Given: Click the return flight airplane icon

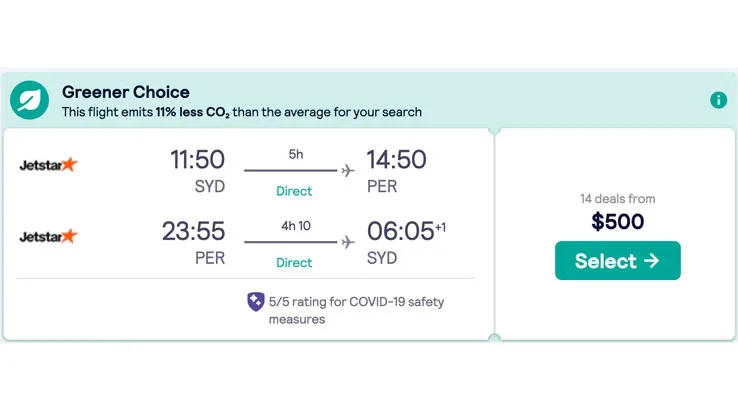Looking at the screenshot, I should 348,242.
